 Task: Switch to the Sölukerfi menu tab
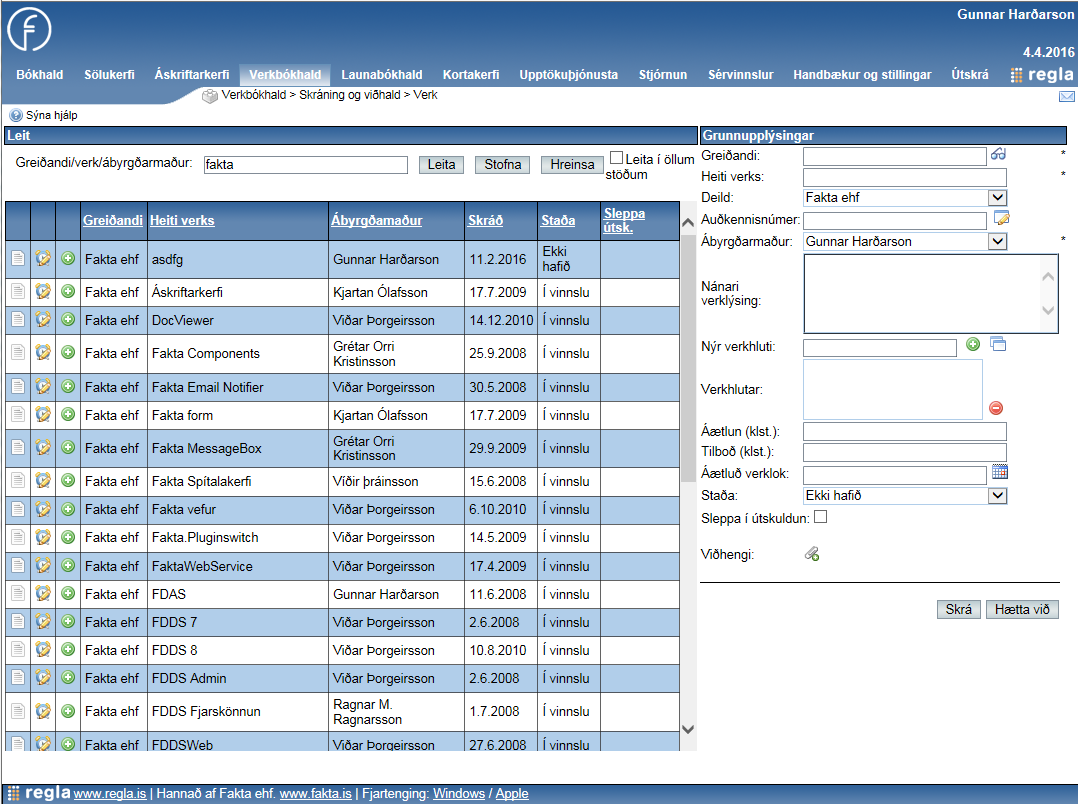pyautogui.click(x=109, y=75)
